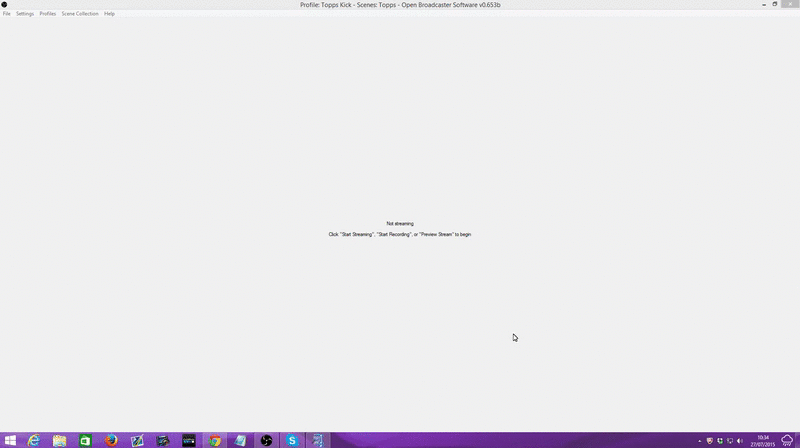This screenshot has height=448, width=800.
Task: Open the taskbar clock showing 10:34
Action: 763,441
